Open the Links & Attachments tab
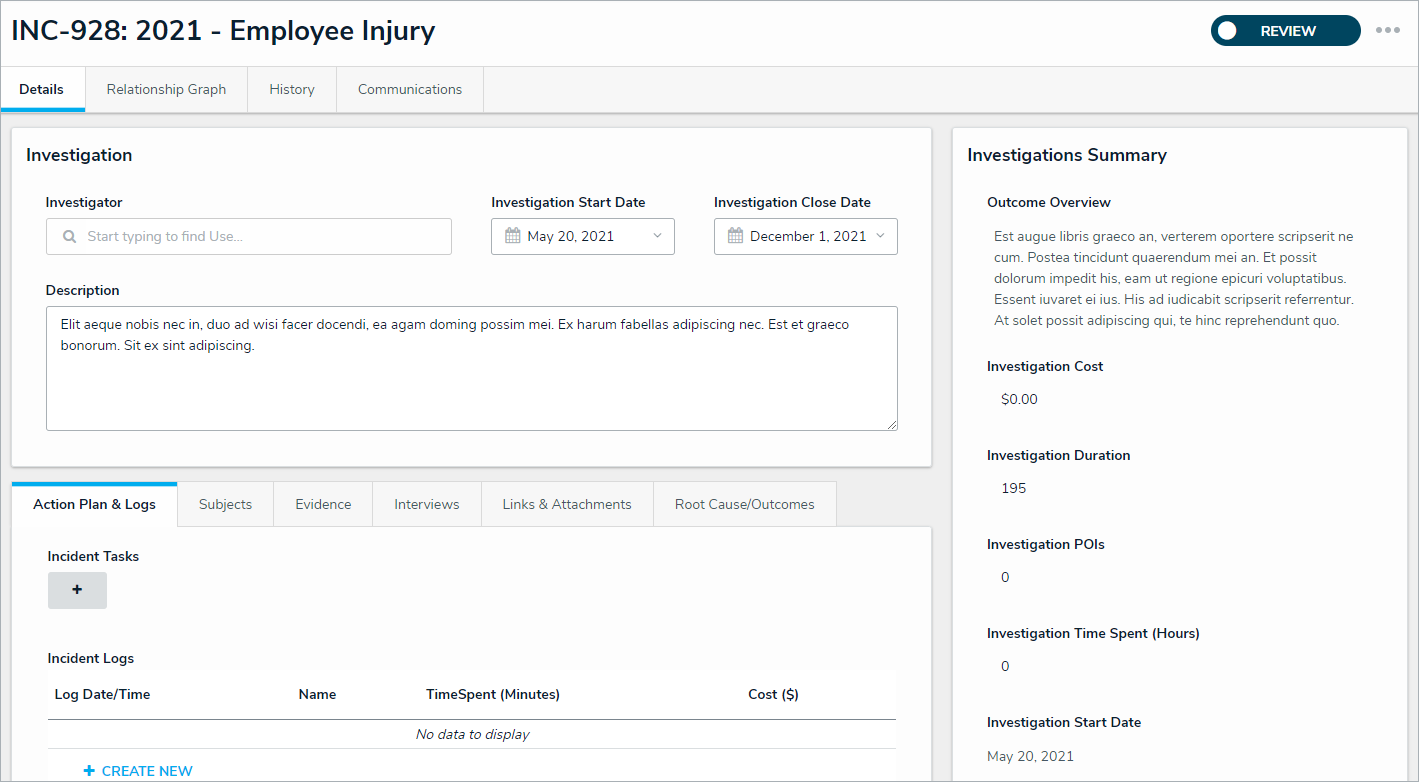Viewport: 1419px width, 782px height. [567, 505]
